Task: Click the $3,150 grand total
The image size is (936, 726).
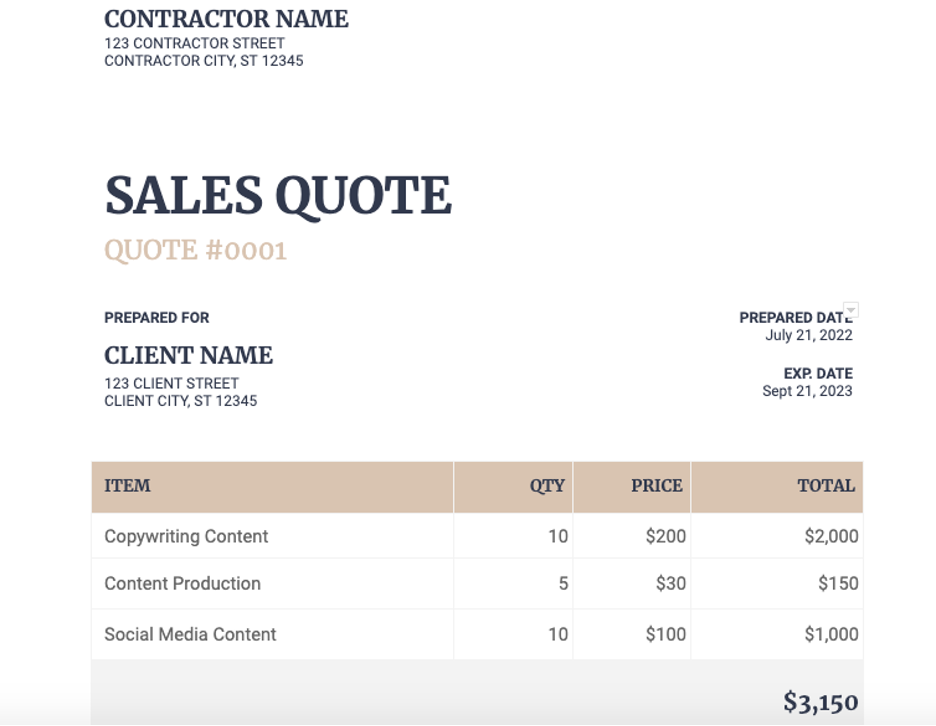Action: point(820,702)
